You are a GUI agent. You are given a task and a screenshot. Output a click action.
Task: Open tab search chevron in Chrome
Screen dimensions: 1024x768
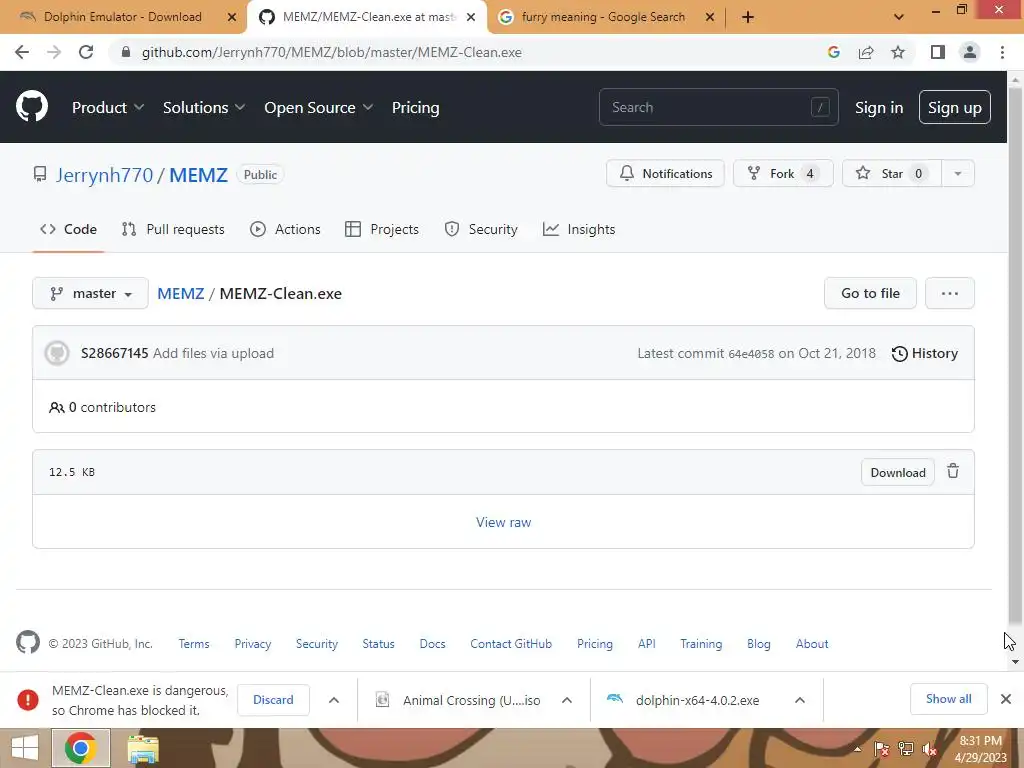pos(899,17)
